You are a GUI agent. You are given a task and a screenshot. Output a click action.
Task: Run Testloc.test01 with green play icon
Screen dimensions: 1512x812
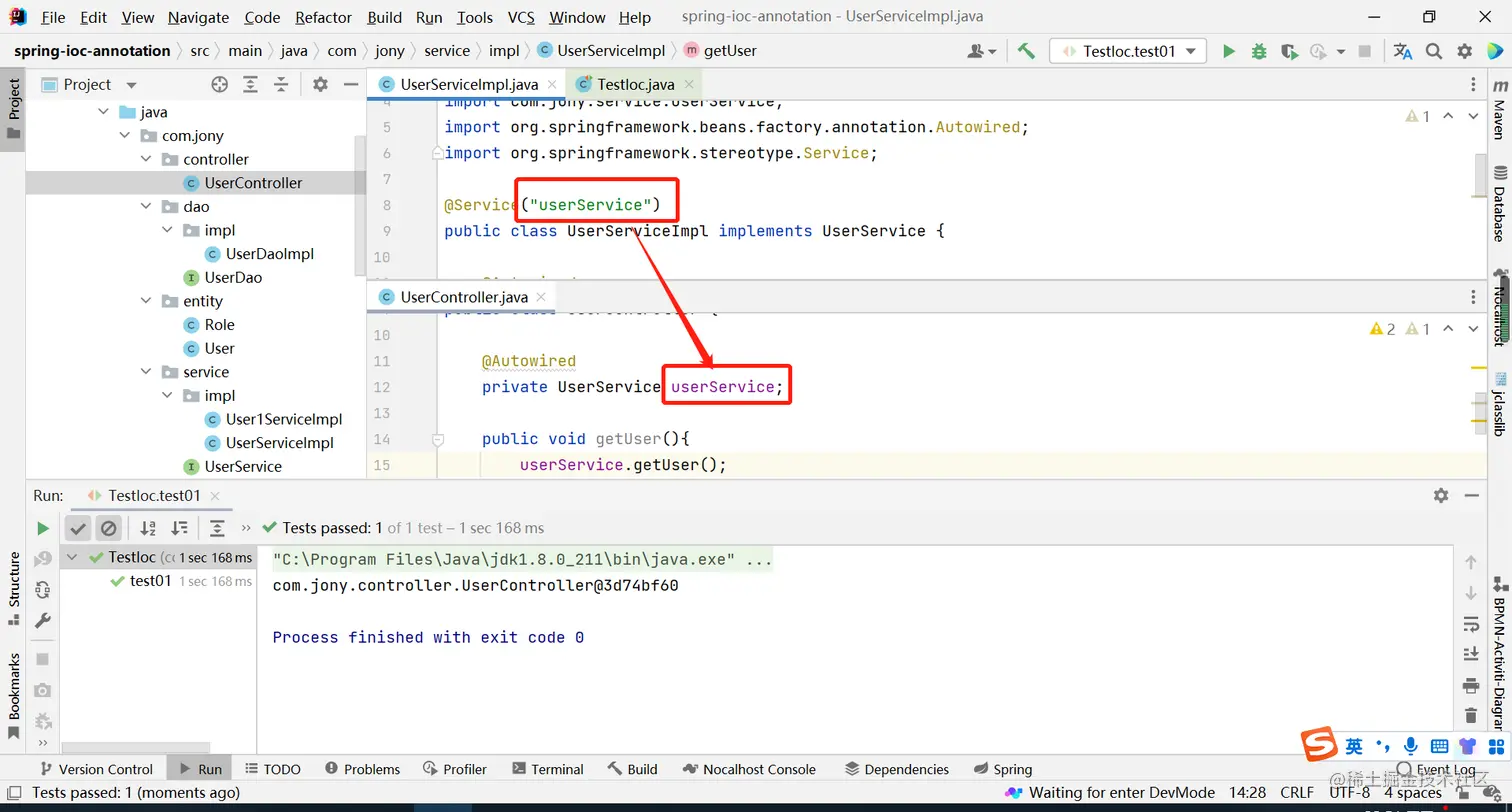(x=1229, y=51)
